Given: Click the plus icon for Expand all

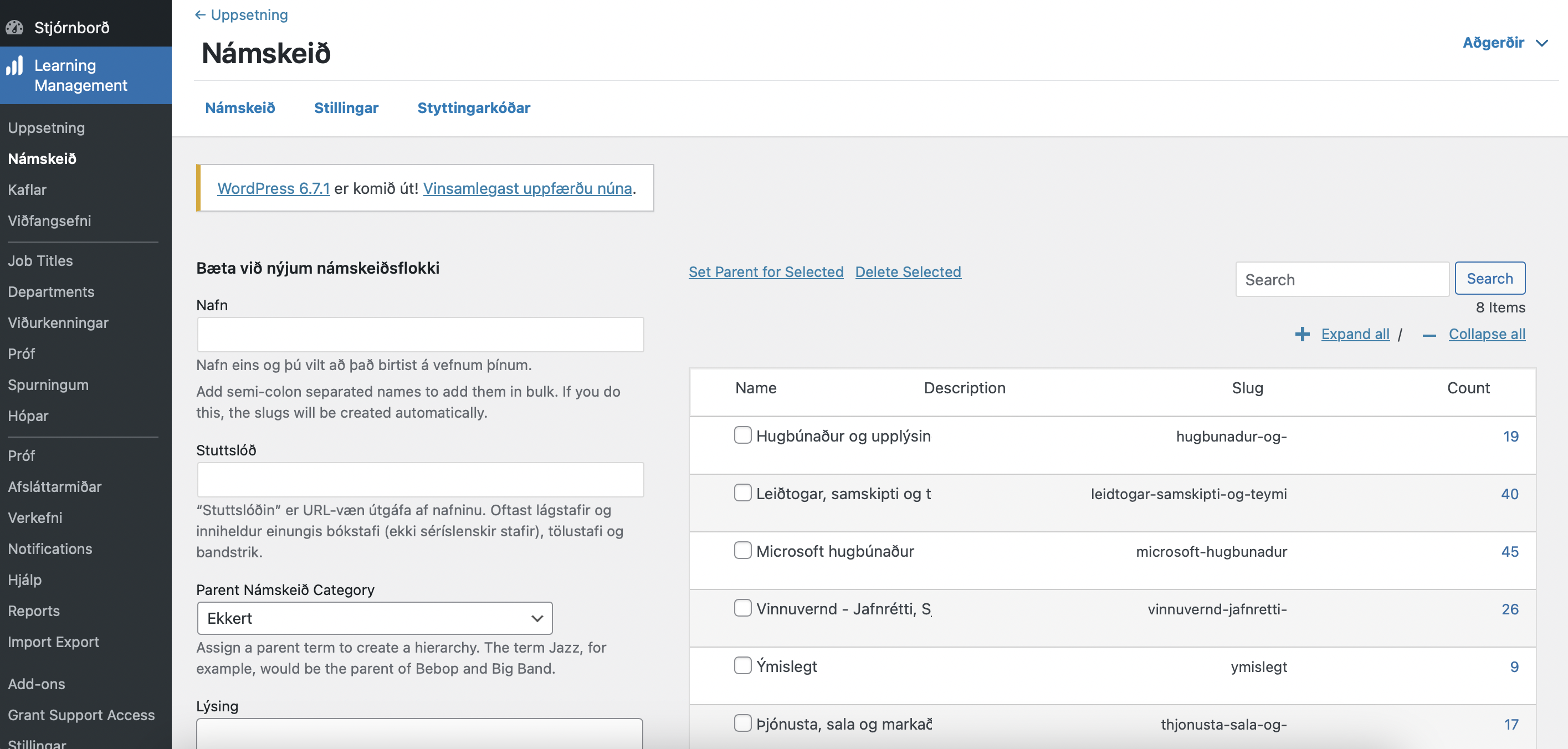Looking at the screenshot, I should pos(1302,334).
